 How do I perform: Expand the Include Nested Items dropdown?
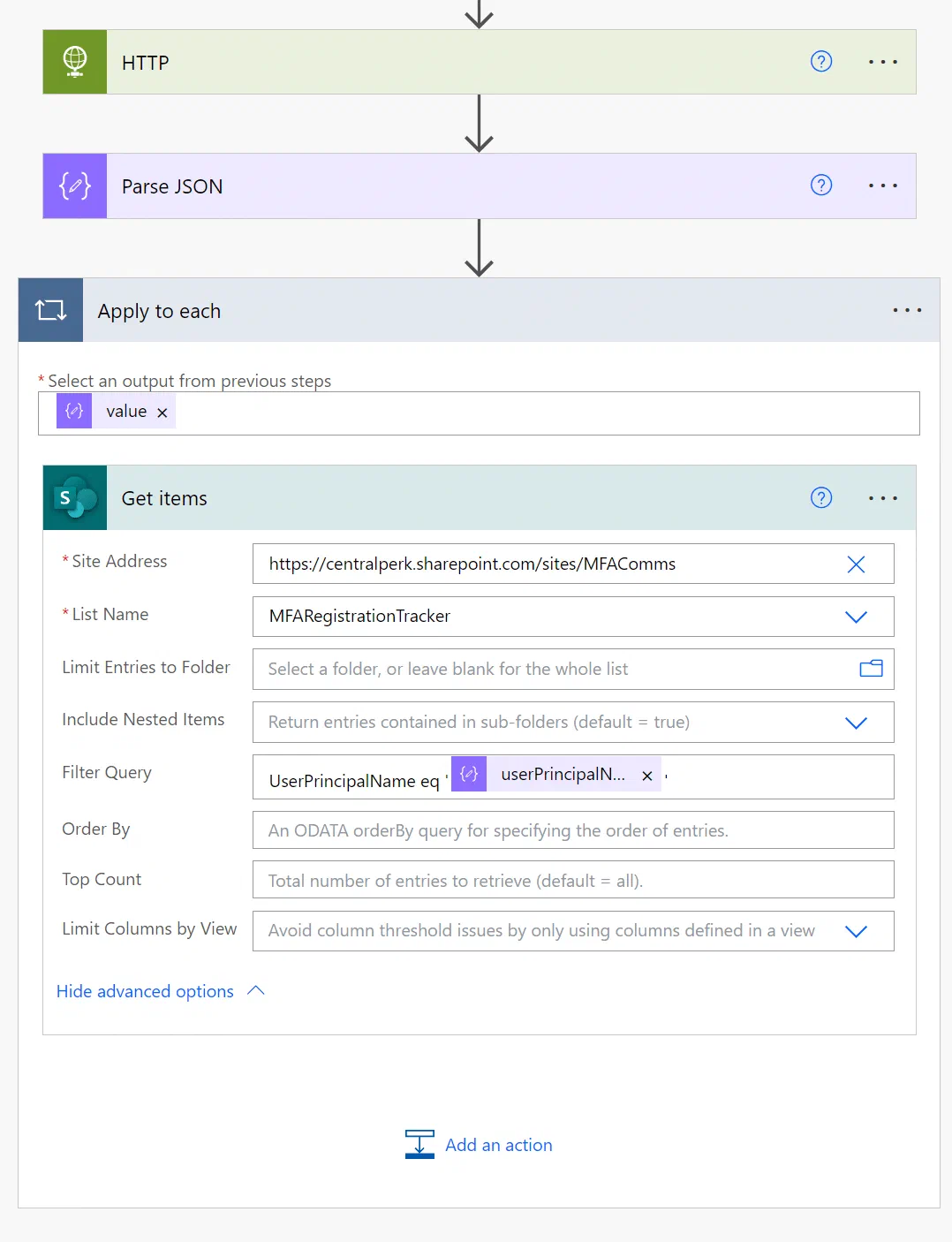pos(856,723)
